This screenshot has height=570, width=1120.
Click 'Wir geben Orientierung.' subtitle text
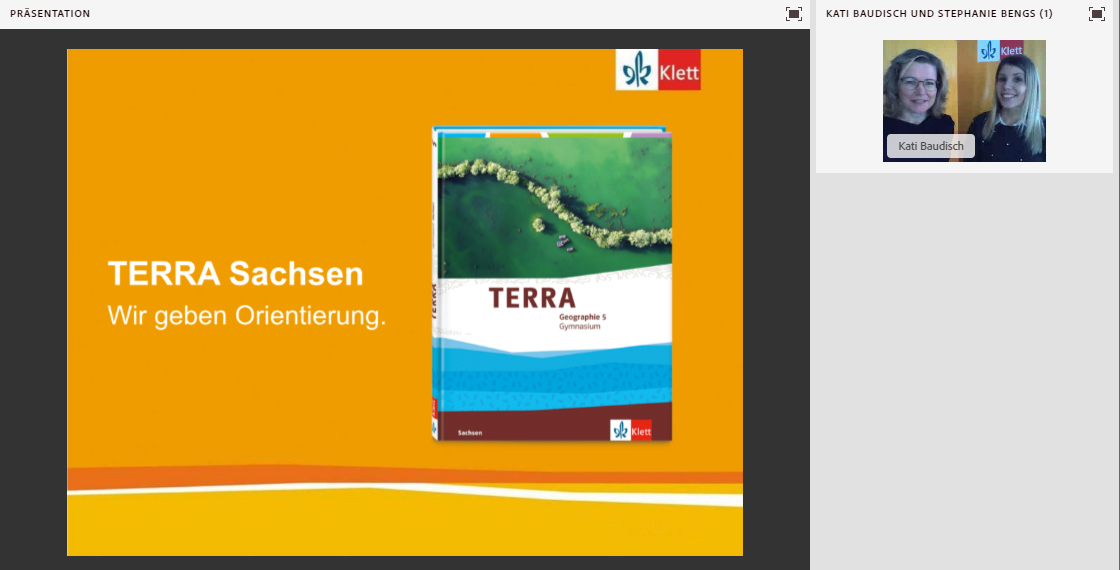246,316
